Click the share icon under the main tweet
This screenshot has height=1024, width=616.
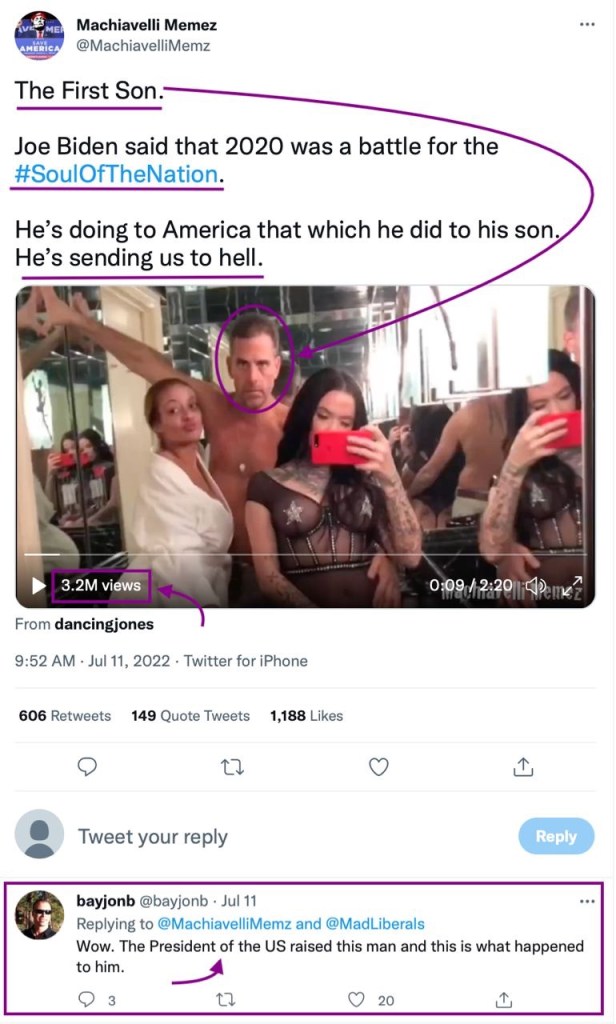[x=523, y=767]
